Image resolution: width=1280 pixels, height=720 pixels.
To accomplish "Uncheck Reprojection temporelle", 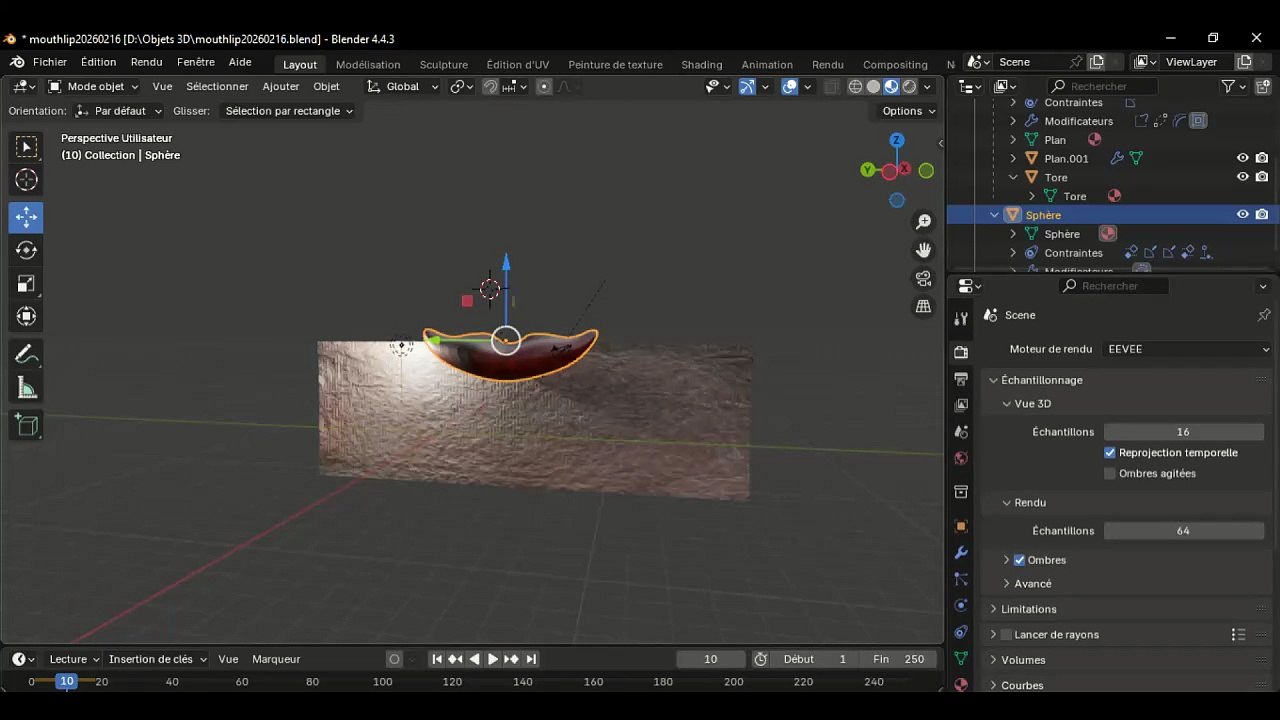I will [x=1110, y=453].
